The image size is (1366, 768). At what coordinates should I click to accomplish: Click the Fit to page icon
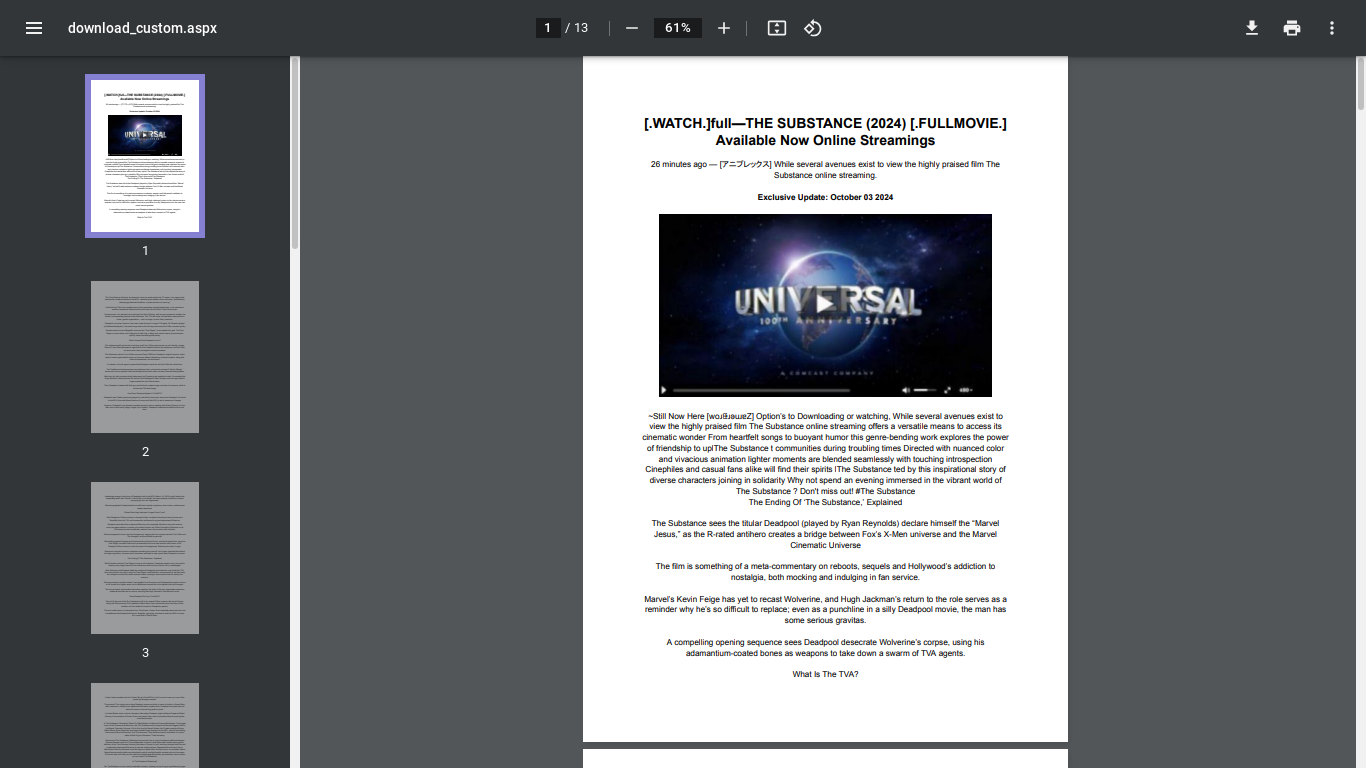point(777,28)
